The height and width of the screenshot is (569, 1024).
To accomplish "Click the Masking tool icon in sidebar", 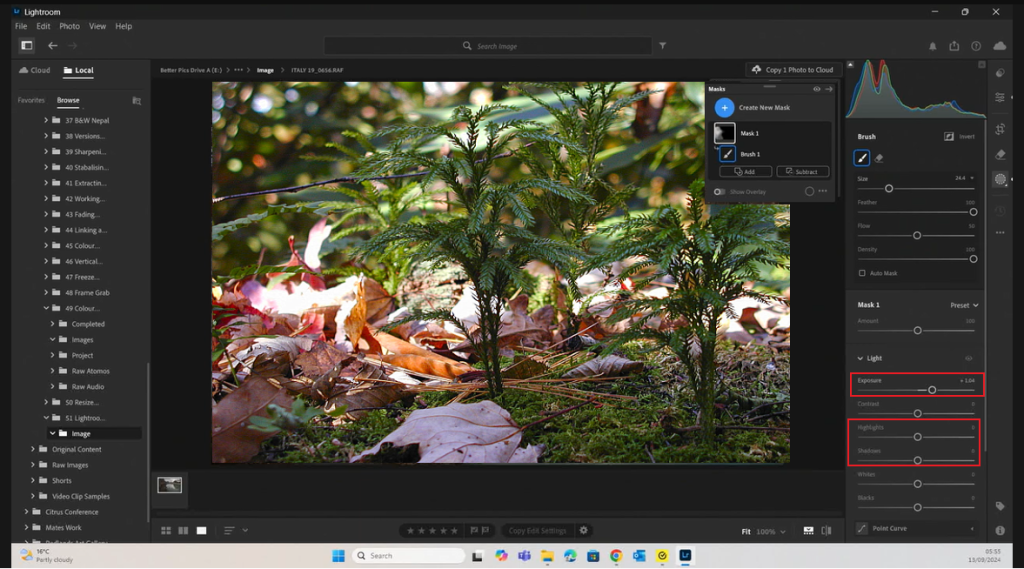I will 1000,180.
